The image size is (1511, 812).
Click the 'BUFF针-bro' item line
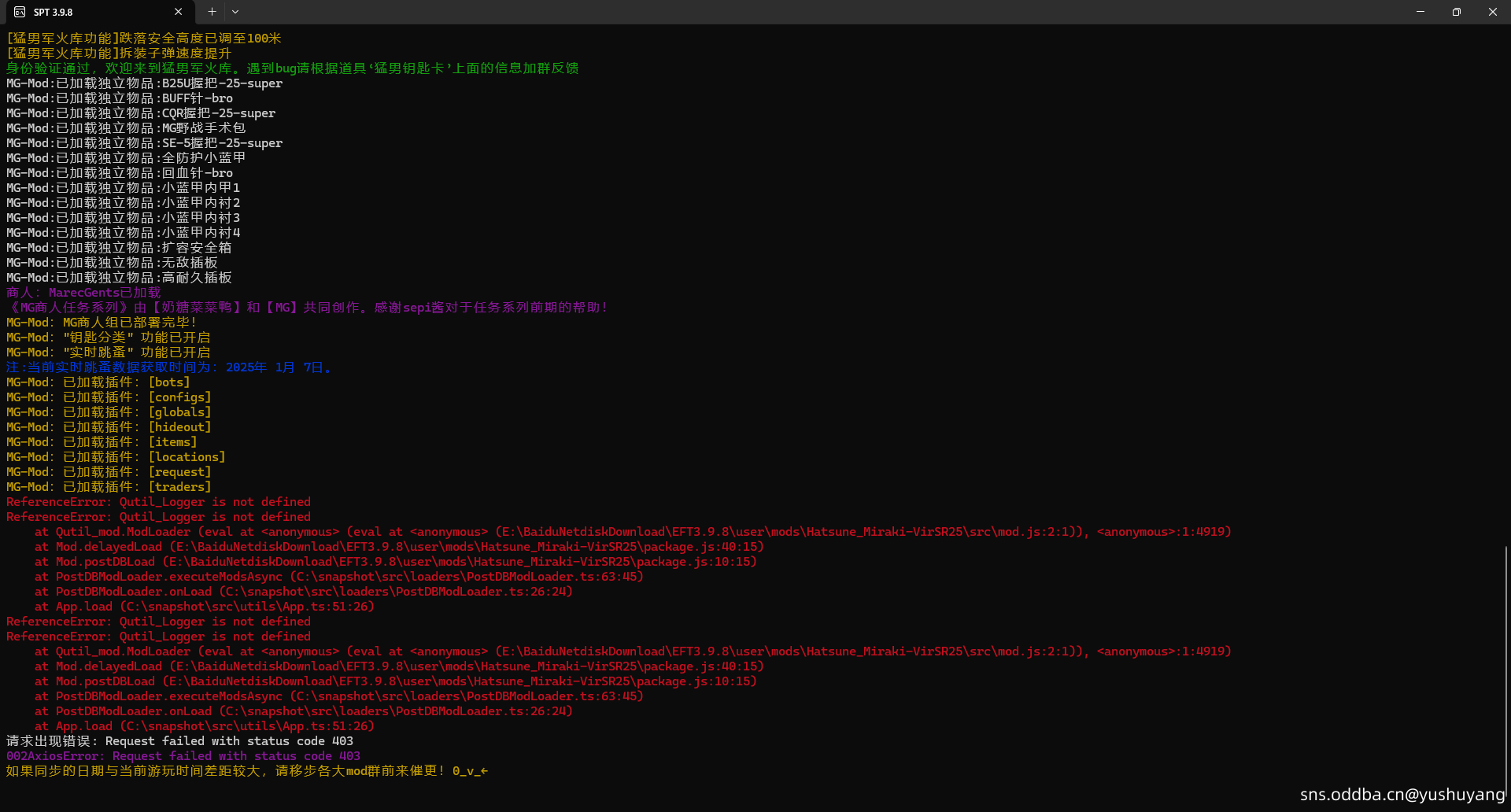pos(120,98)
